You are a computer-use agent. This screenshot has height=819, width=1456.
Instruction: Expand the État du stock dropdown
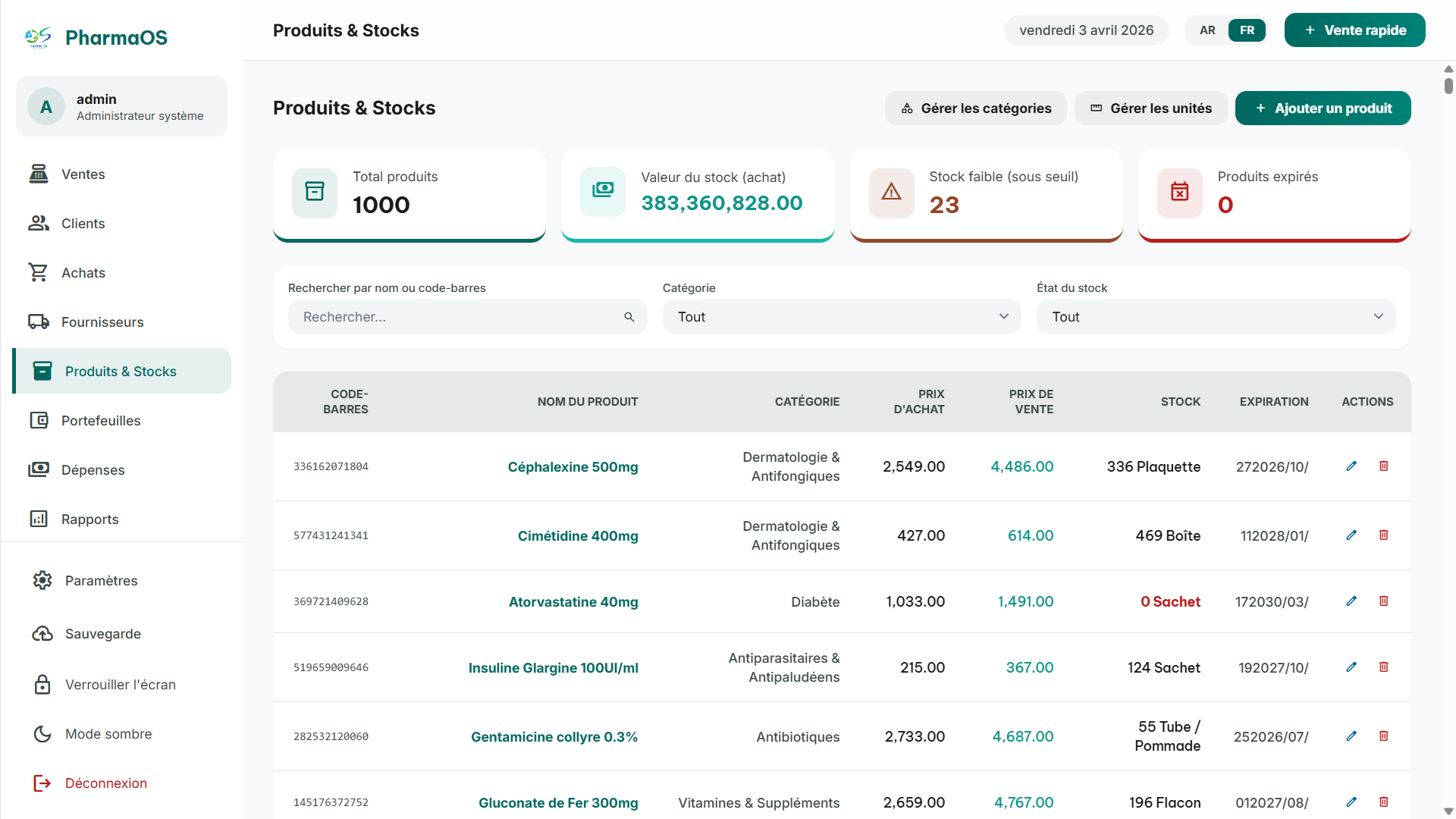coord(1216,317)
